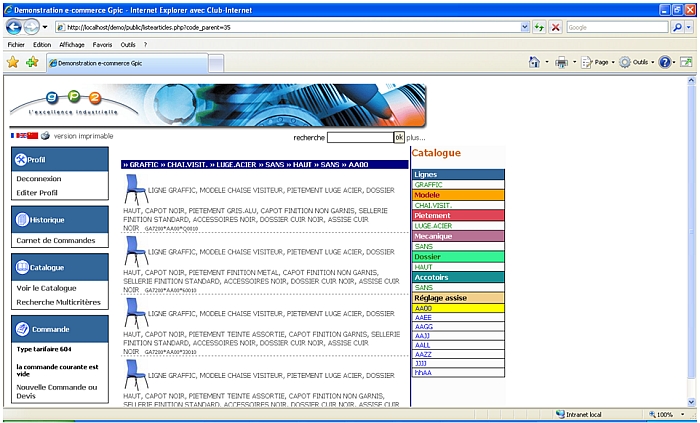Open the Affichage menu

coord(71,45)
